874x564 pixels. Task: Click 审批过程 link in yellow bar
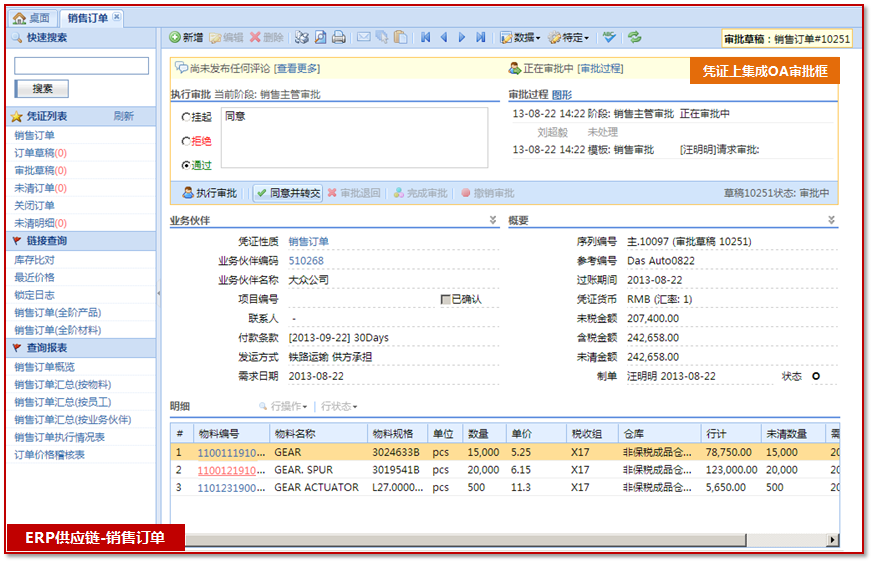click(x=600, y=68)
